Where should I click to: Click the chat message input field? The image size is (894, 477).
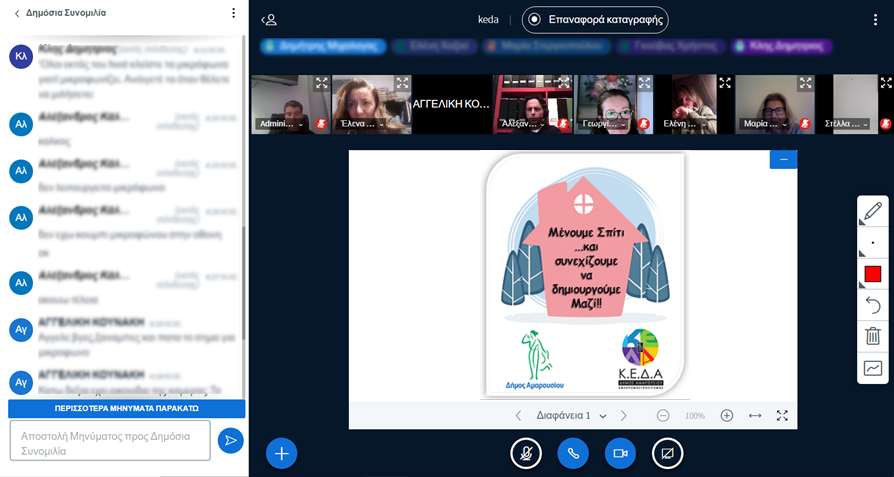110,440
